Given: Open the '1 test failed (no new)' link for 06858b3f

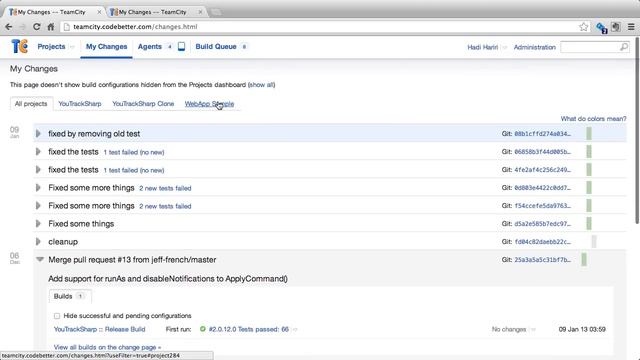Looking at the screenshot, I should tap(134, 152).
